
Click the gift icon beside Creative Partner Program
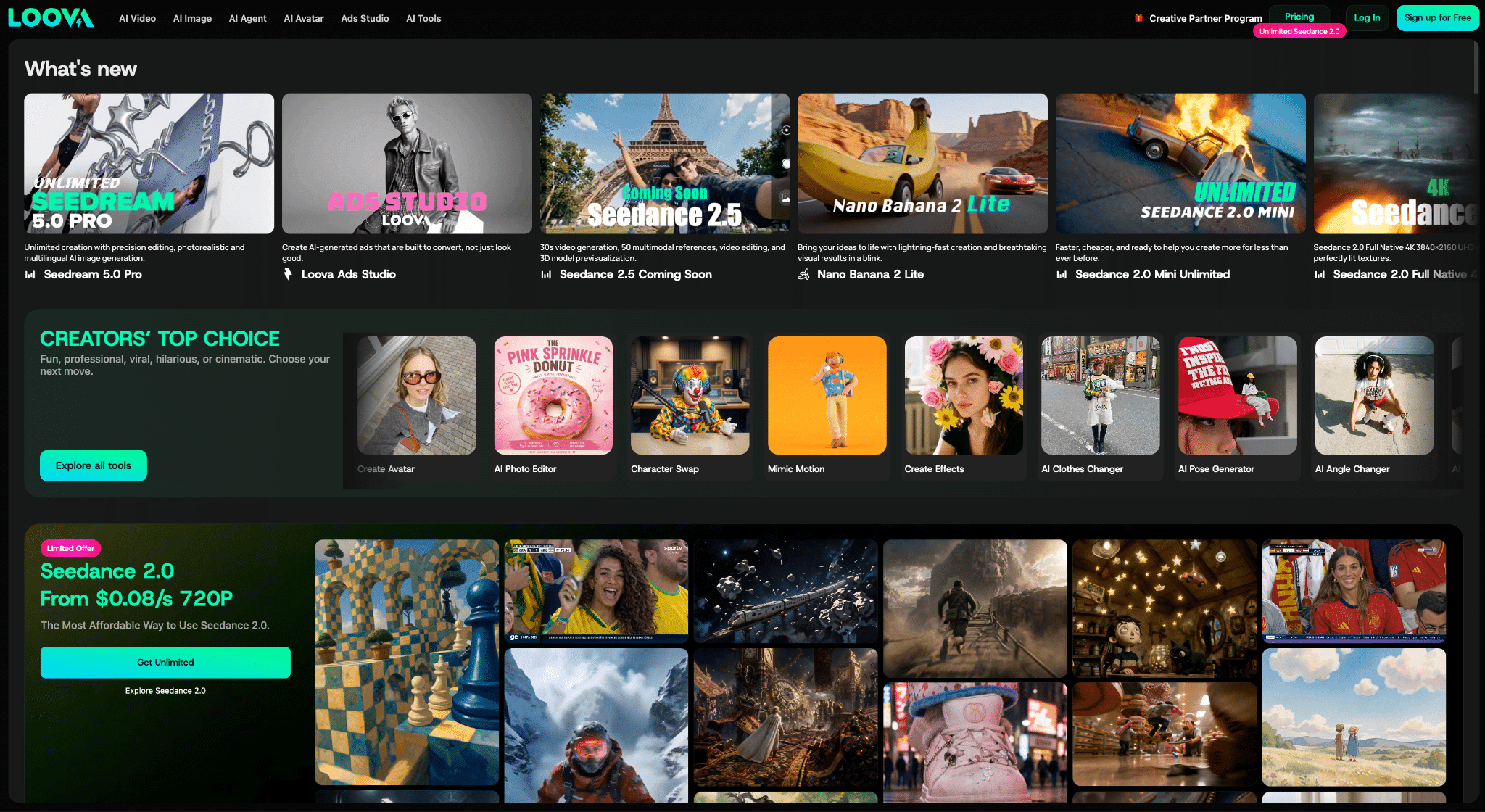(1138, 18)
